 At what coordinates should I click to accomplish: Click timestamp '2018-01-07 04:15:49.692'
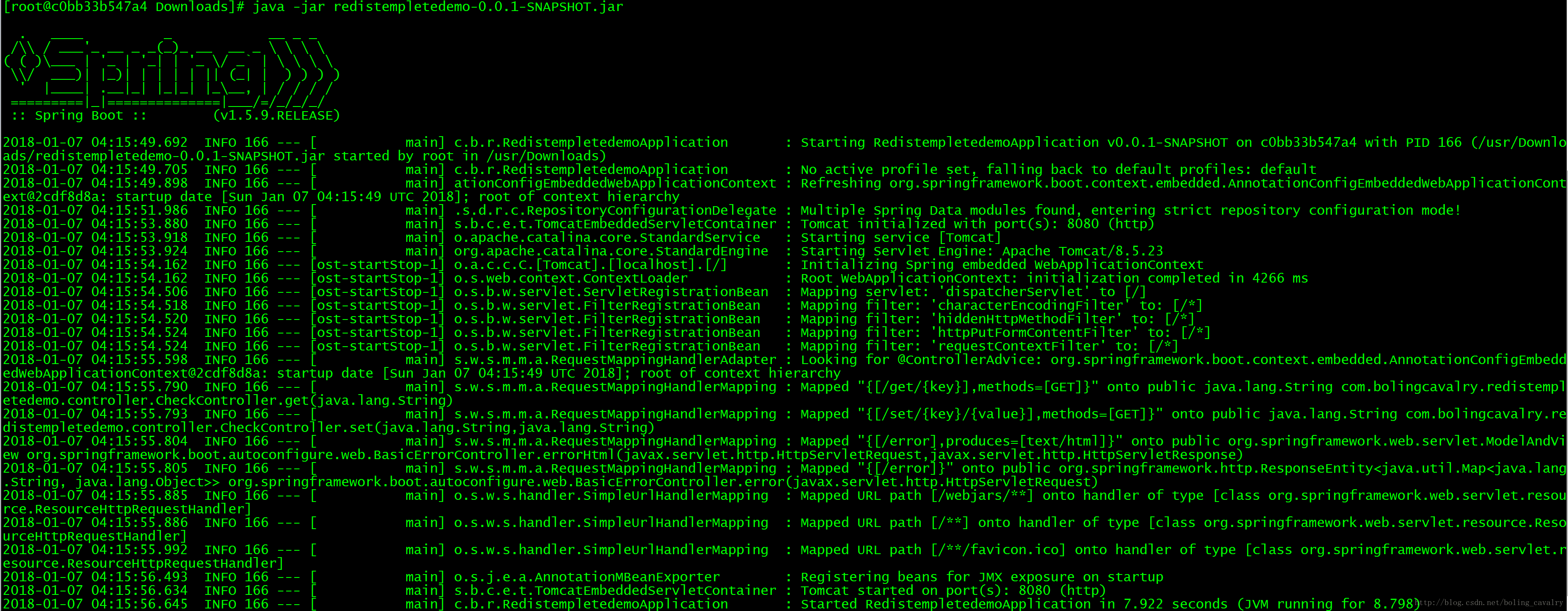click(95, 143)
